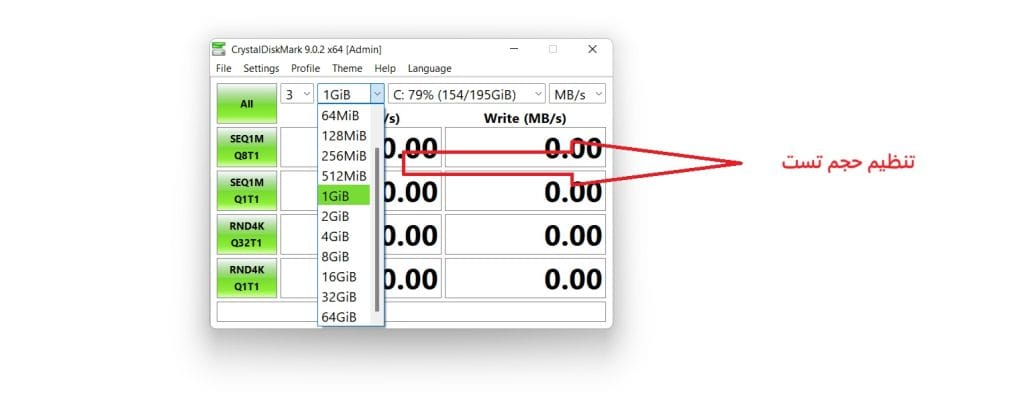Click the empty status text field at bottom
Image resolution: width=1024 pixels, height=401 pixels.
pos(411,312)
